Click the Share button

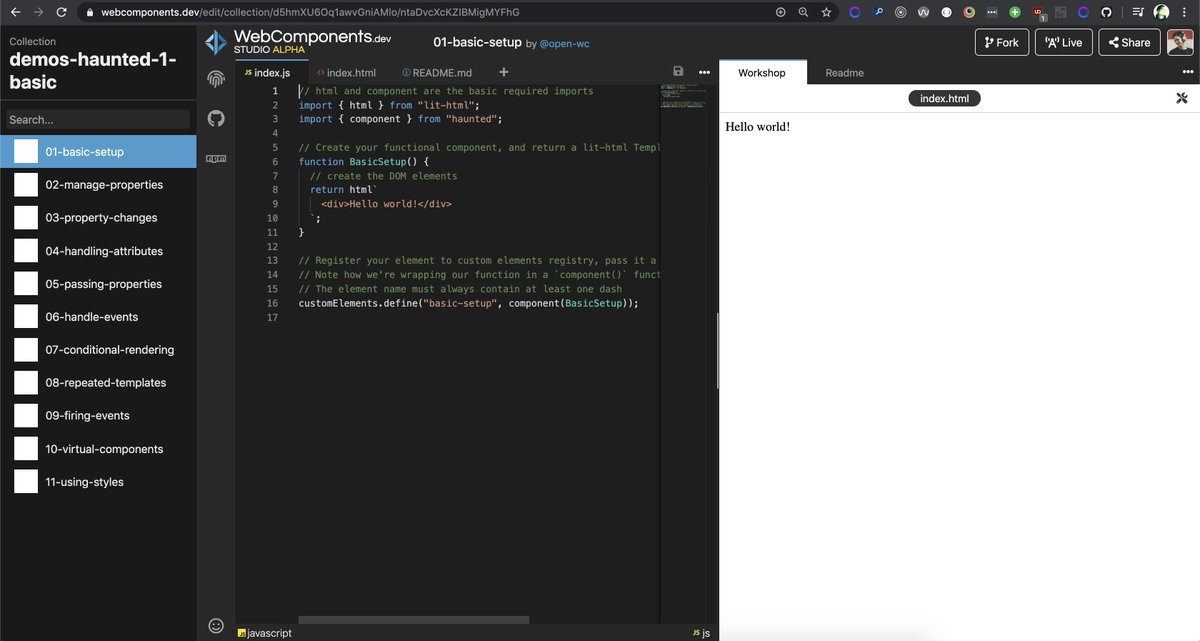[1129, 42]
